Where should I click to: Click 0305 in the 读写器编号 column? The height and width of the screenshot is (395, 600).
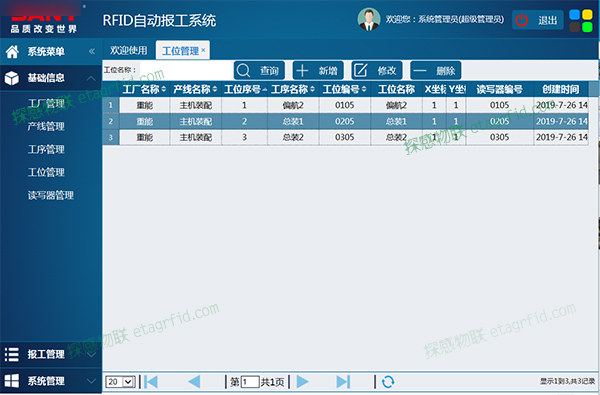point(499,137)
